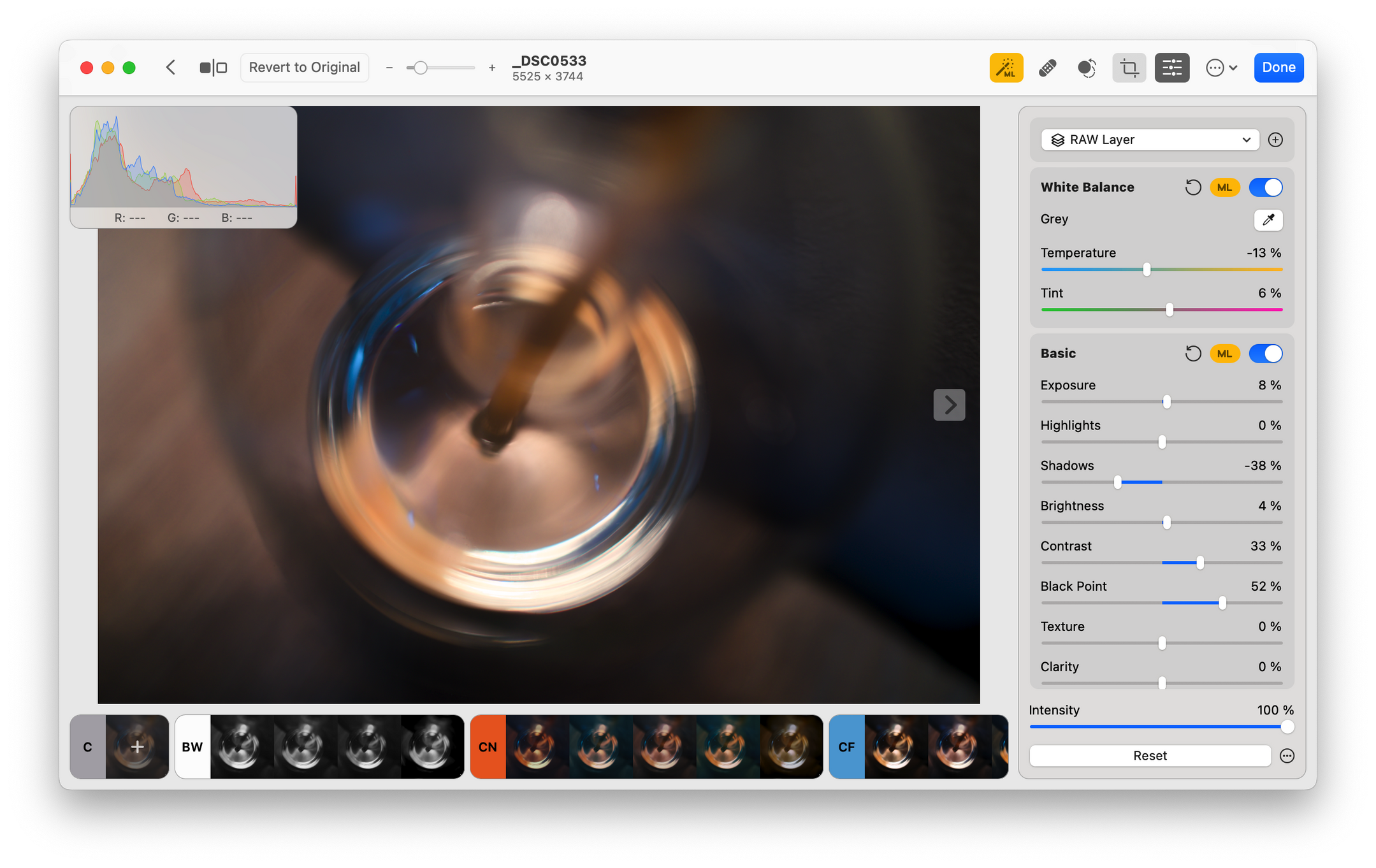This screenshot has width=1376, height=868.
Task: Click the file name _DSC0533
Action: [549, 61]
